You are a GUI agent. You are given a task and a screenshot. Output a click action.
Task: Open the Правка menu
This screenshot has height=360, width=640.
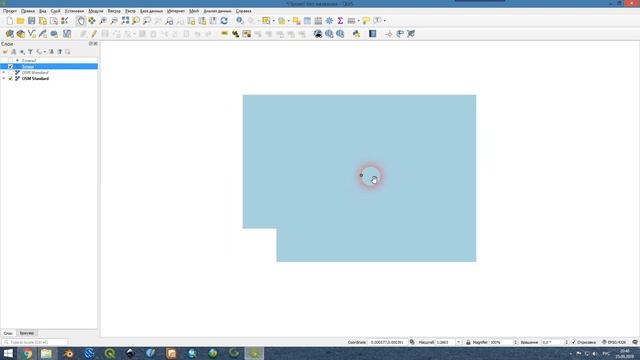point(28,11)
